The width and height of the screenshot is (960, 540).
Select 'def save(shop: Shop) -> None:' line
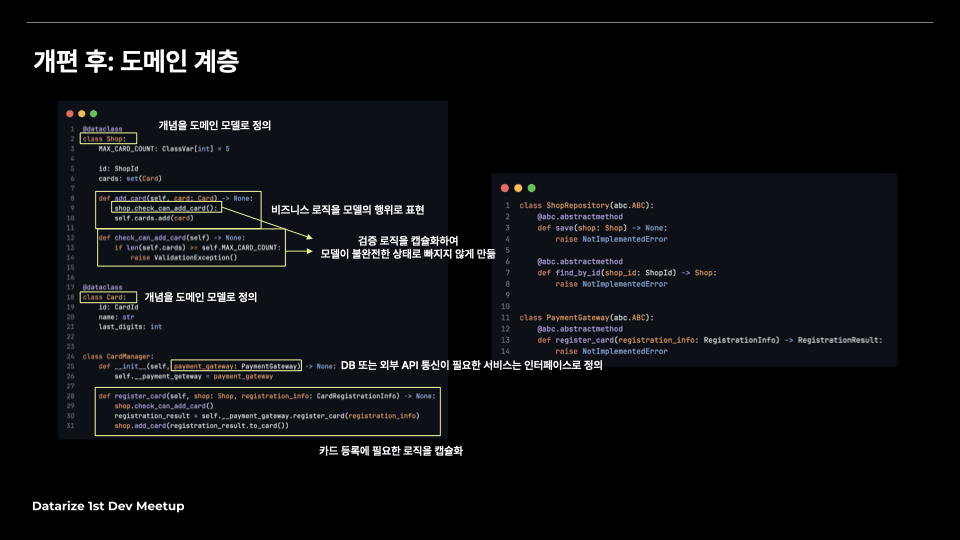[x=602, y=228]
